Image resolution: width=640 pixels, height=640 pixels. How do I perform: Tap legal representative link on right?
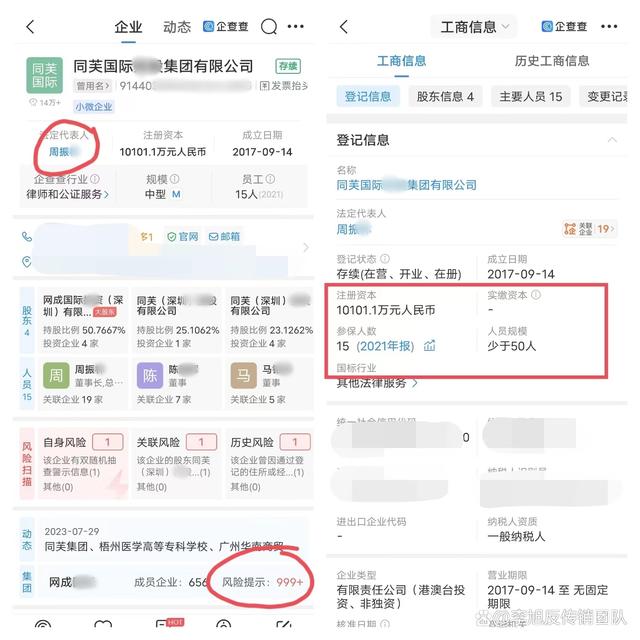pos(353,229)
